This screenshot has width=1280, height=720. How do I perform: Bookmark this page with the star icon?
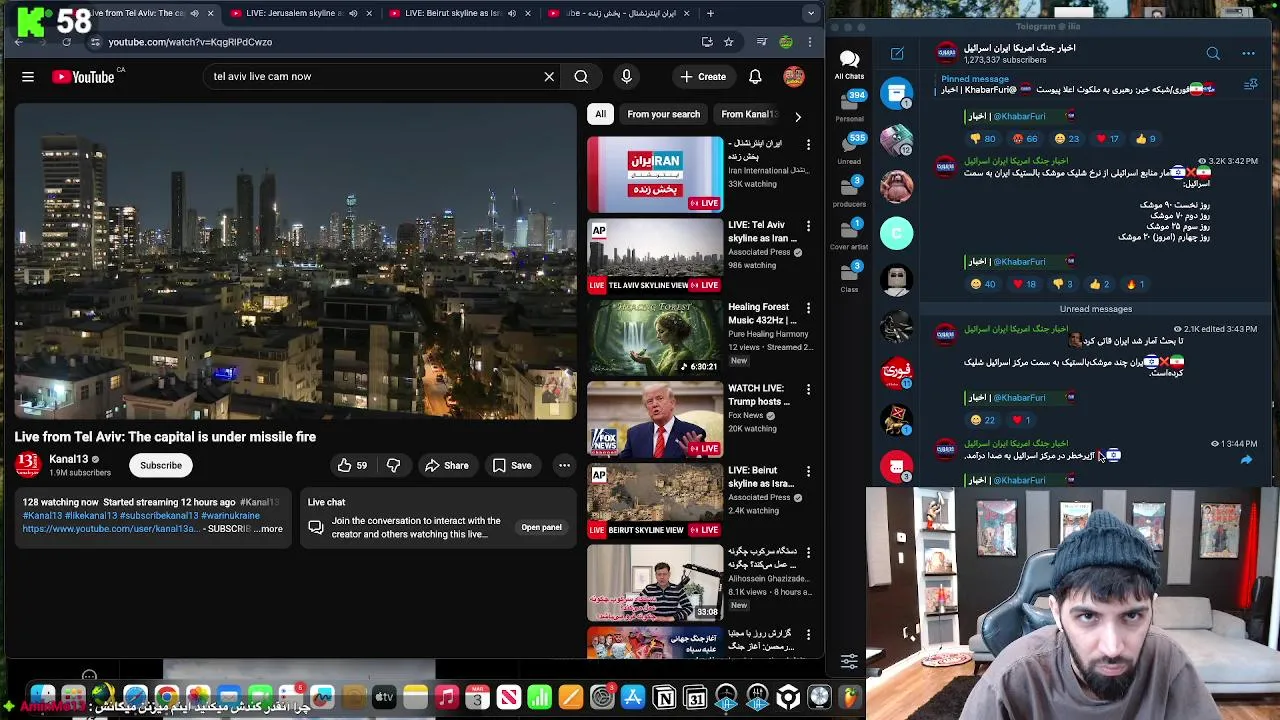[728, 42]
